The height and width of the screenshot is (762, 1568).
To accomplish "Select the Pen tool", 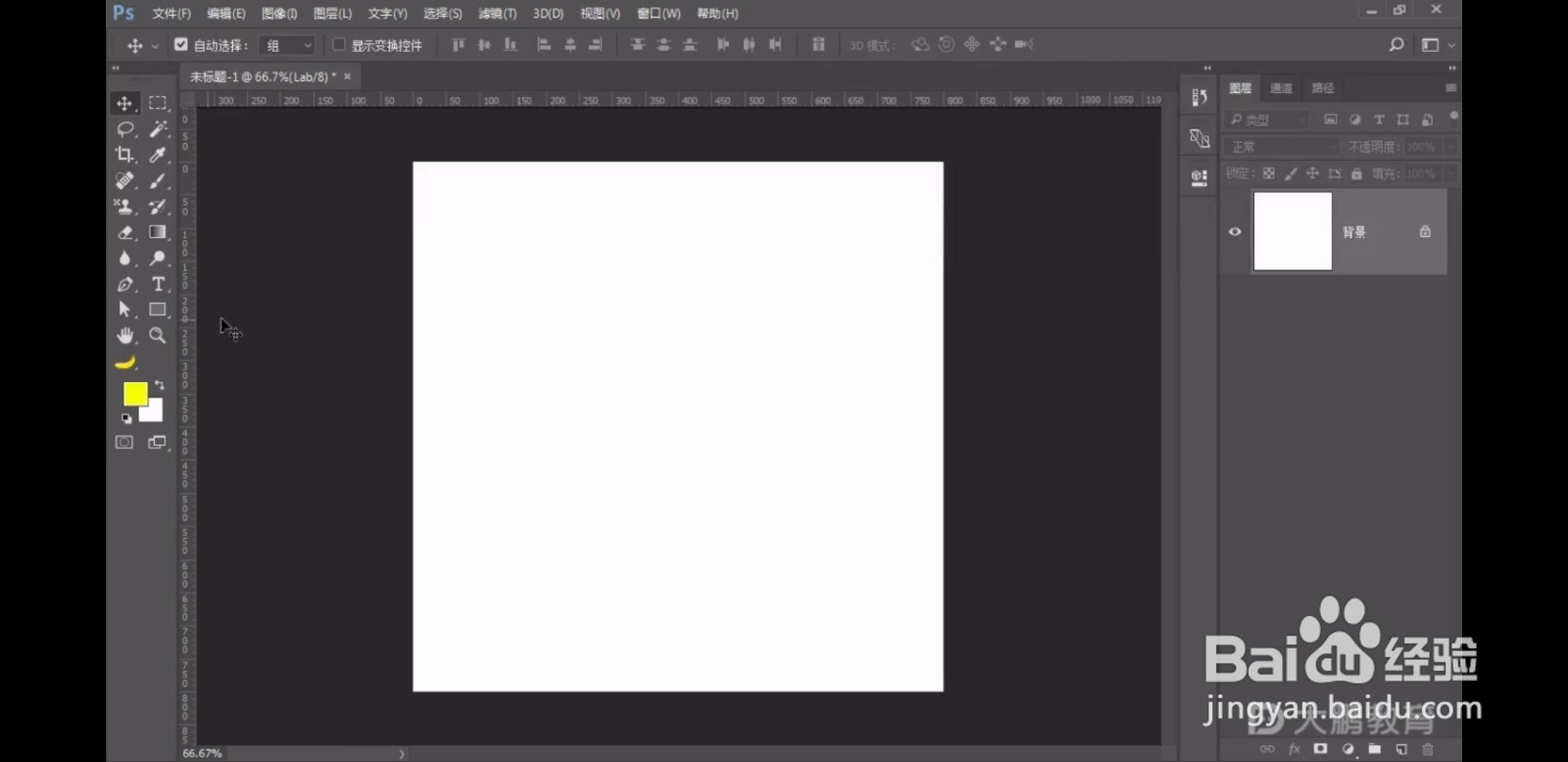I will (124, 284).
